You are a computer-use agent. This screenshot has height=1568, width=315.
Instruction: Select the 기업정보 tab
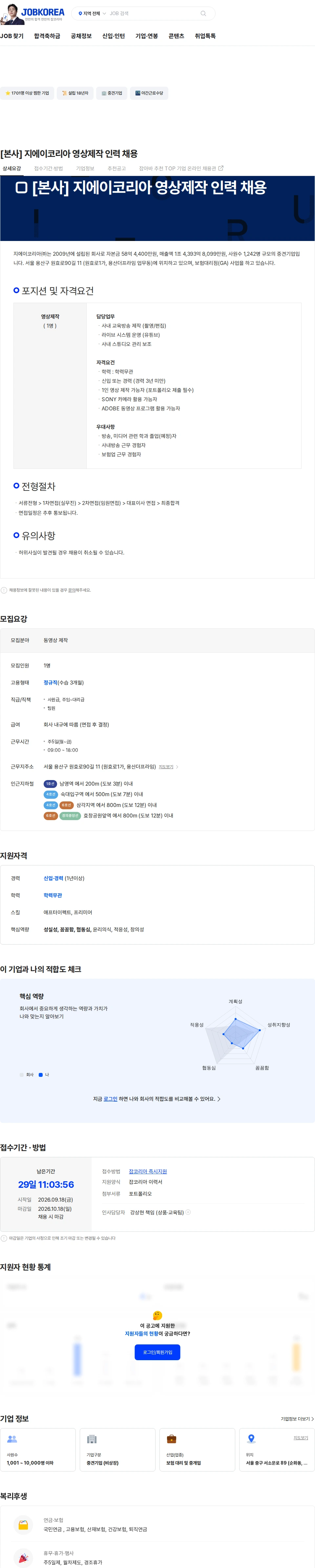click(x=85, y=169)
